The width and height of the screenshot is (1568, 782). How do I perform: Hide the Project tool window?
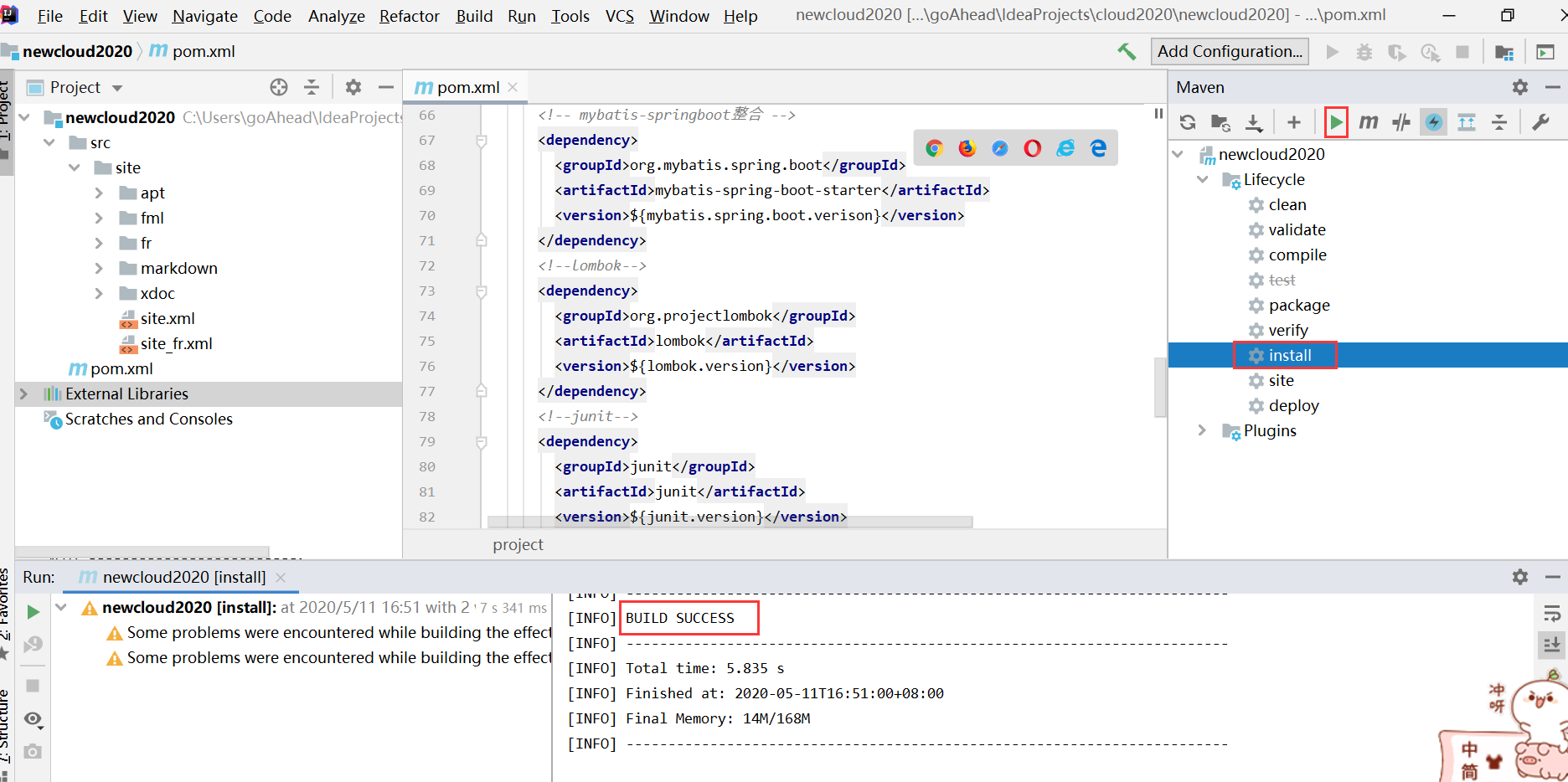pos(385,87)
